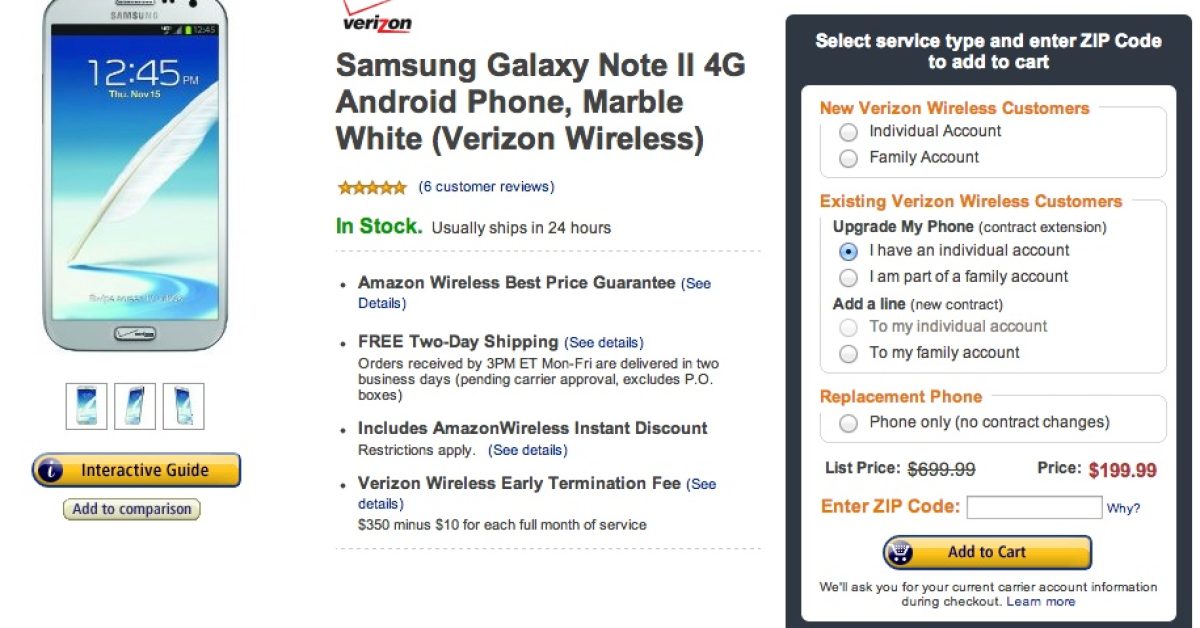Open the 6 customer reviews link
This screenshot has width=1200, height=628.
(x=486, y=187)
